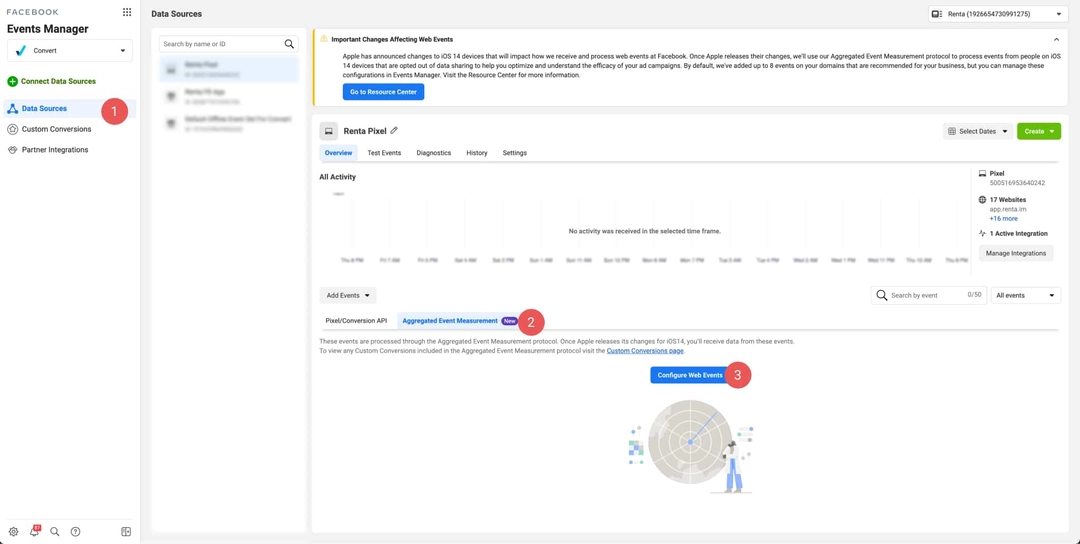The height and width of the screenshot is (544, 1080).
Task: Open the Select Dates dropdown
Action: pos(977,131)
